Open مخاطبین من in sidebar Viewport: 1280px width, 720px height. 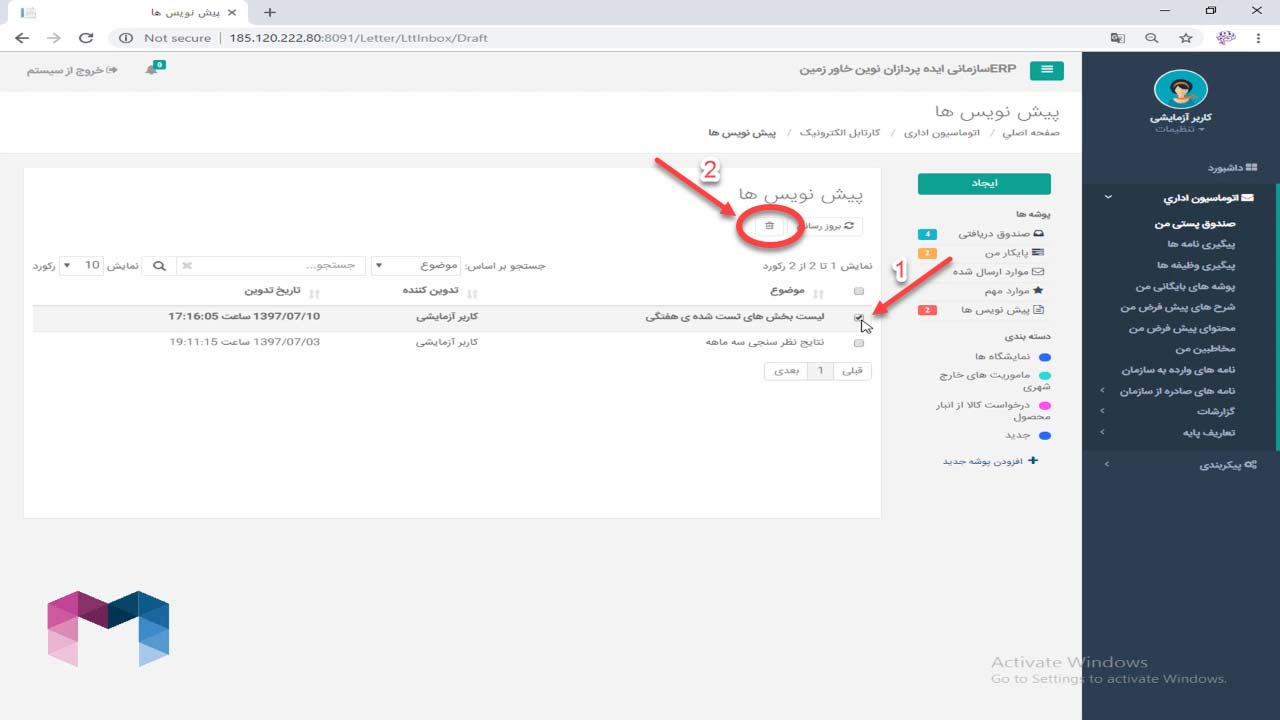pos(1206,349)
